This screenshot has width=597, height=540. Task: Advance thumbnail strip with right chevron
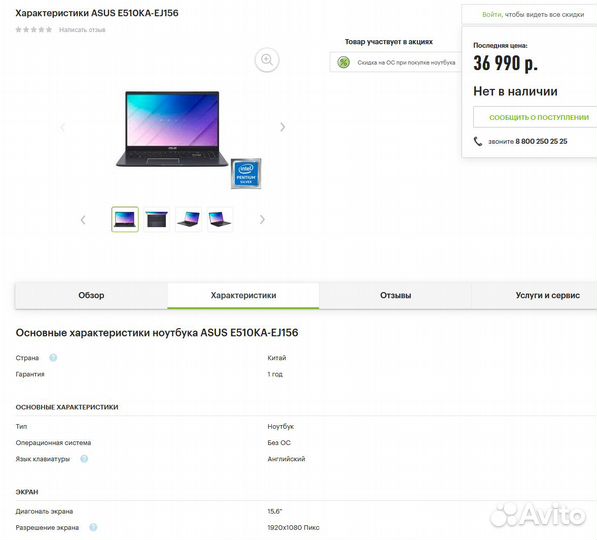click(262, 219)
